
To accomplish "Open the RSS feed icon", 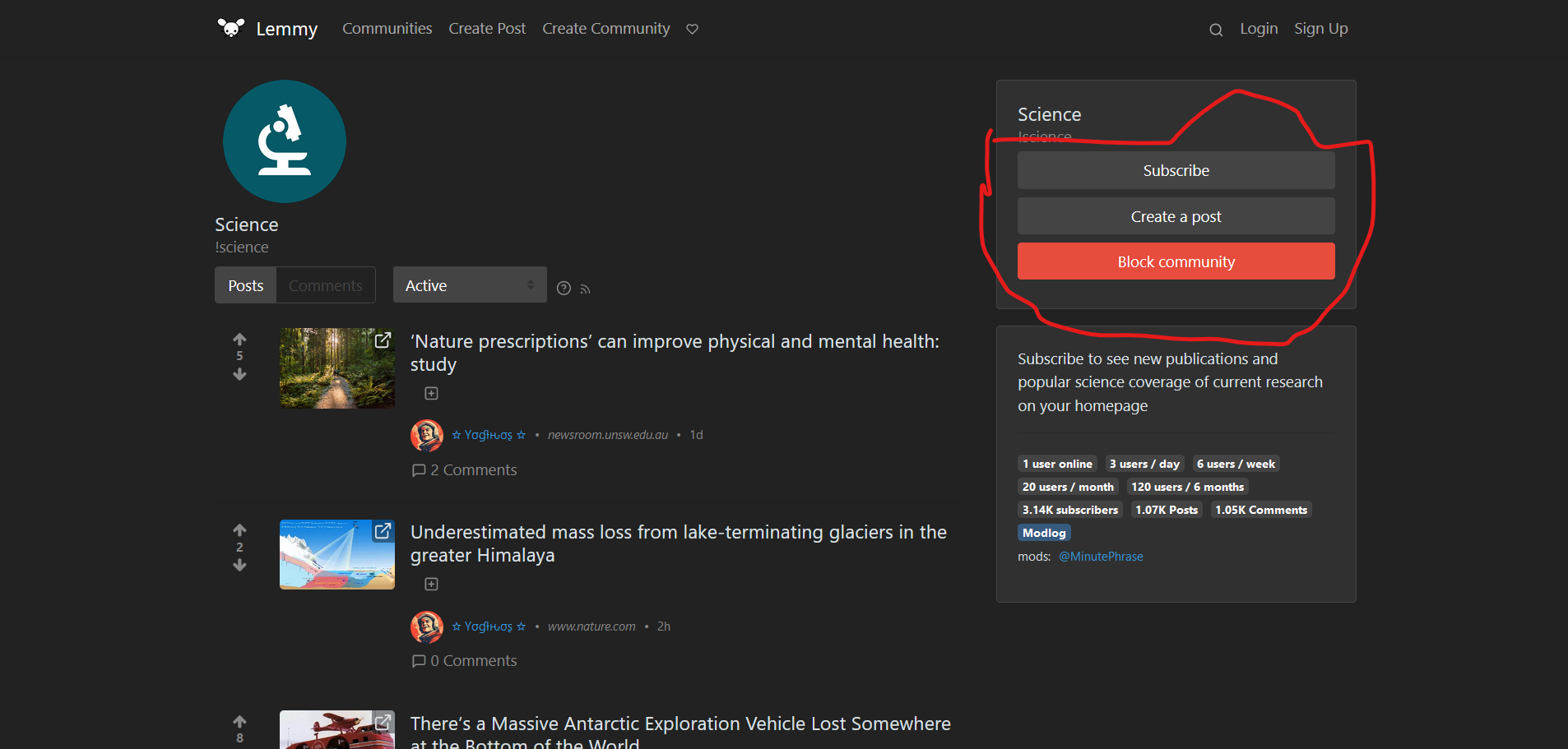I will tap(585, 288).
